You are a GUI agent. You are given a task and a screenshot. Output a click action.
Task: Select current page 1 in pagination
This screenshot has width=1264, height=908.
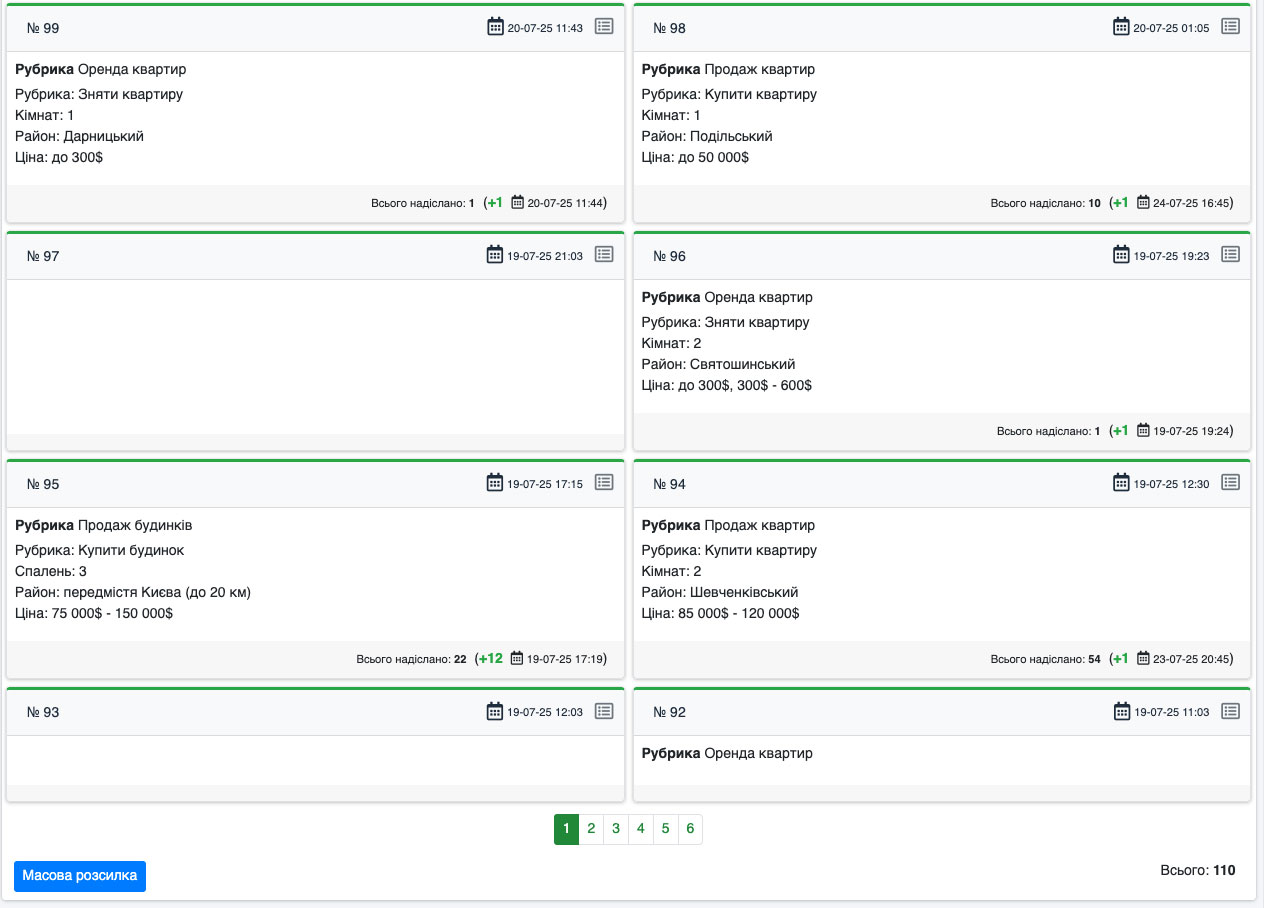click(x=566, y=829)
